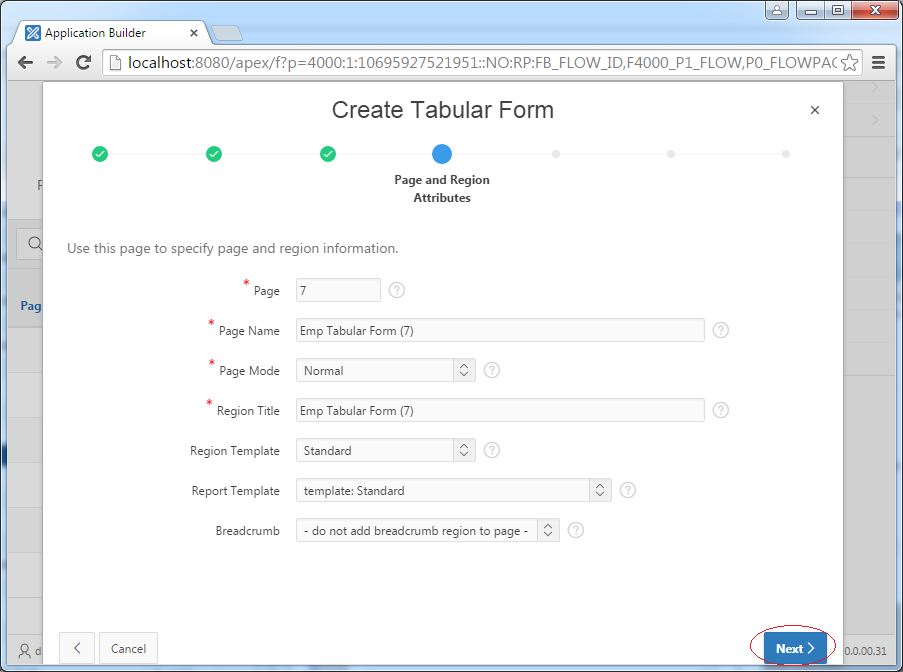Viewport: 903px width, 672px height.
Task: Click the Page Name input field
Action: pos(500,330)
